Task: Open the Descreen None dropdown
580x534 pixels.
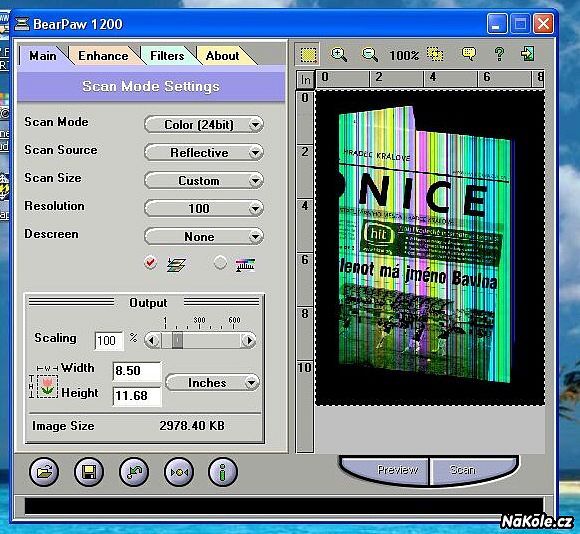Action: (204, 236)
